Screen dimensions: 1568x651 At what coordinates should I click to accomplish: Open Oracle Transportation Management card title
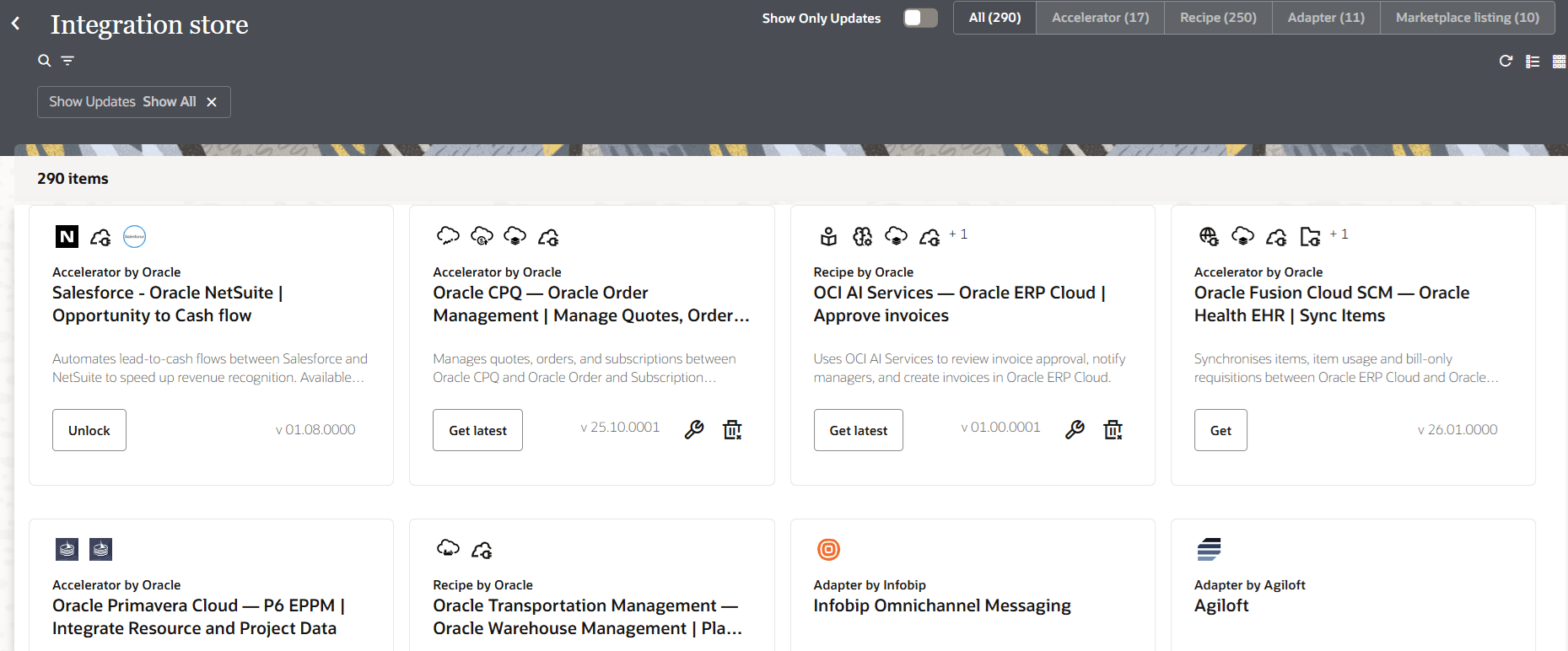click(587, 617)
